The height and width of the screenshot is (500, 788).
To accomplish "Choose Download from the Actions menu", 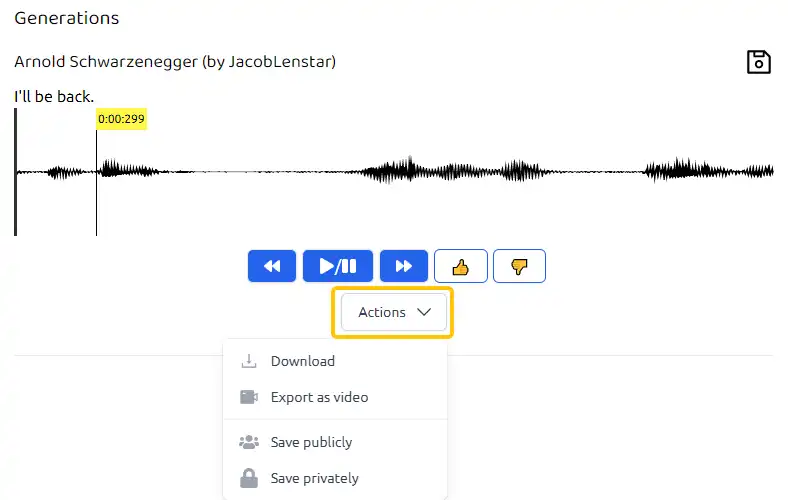I will [335, 361].
